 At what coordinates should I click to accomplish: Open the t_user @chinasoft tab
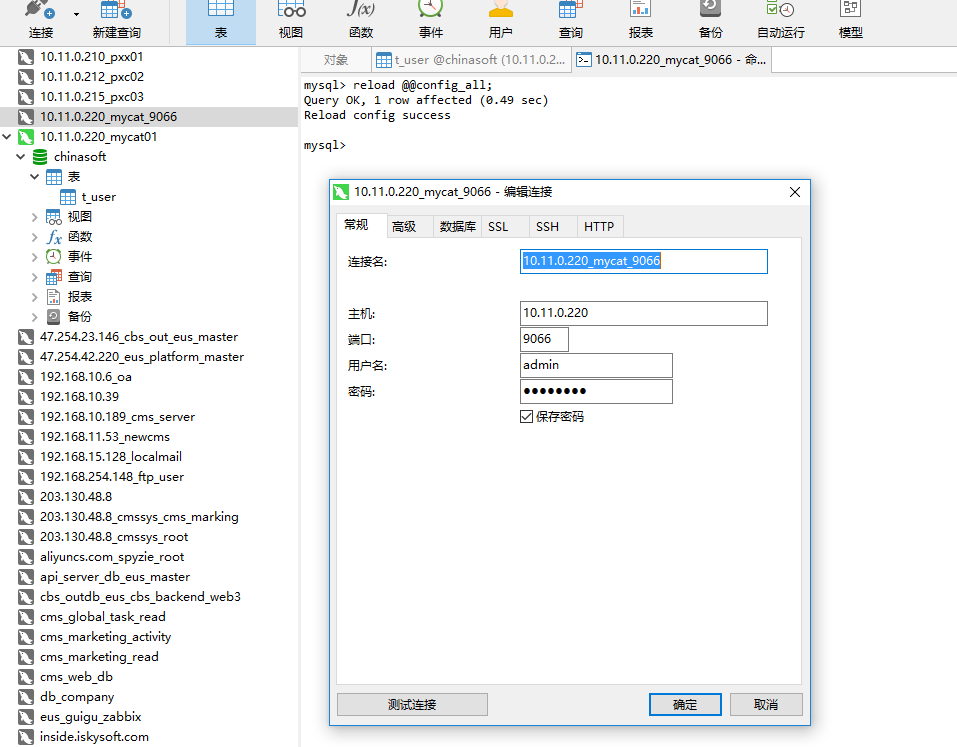point(471,60)
